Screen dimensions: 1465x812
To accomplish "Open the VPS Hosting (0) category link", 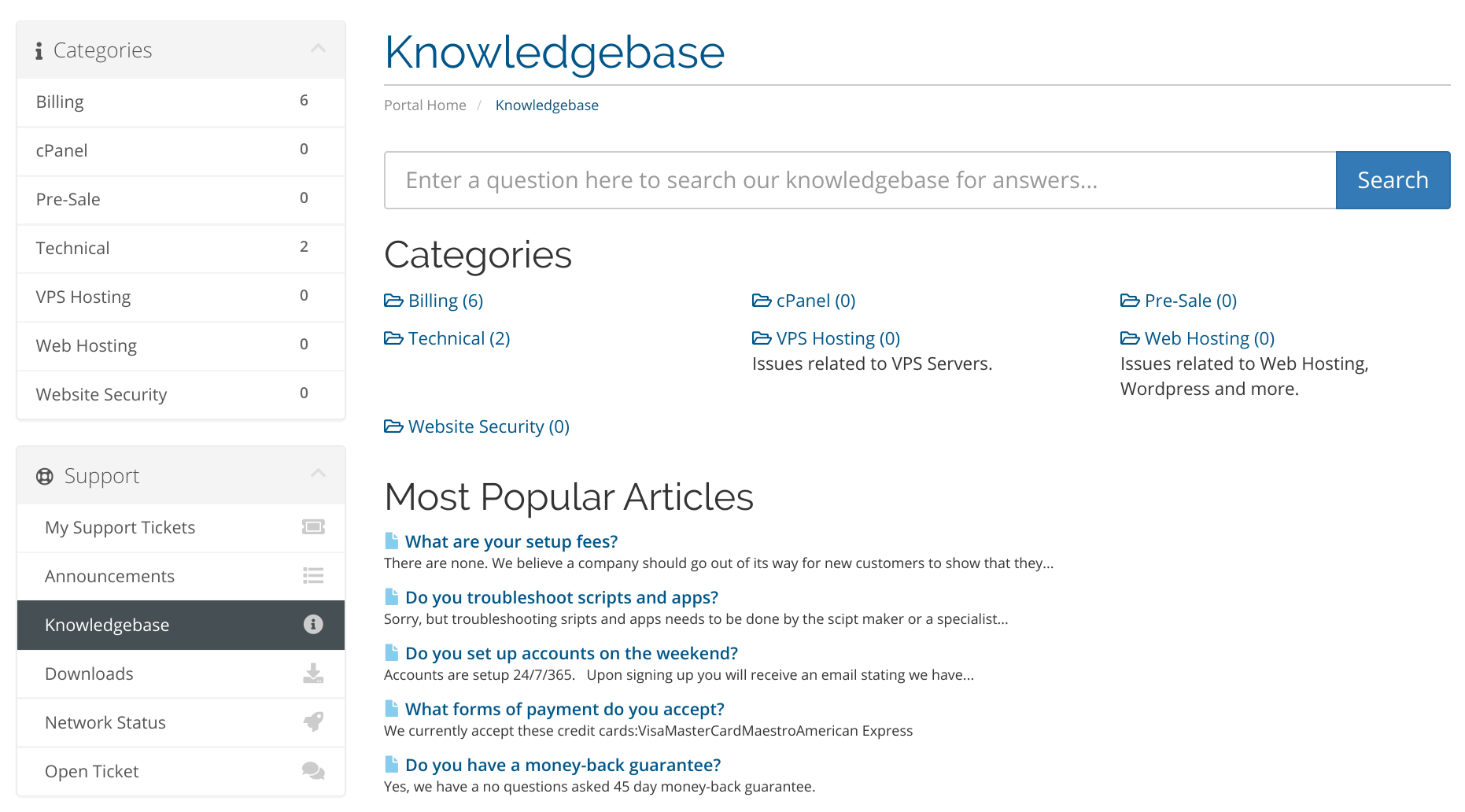I will [838, 338].
